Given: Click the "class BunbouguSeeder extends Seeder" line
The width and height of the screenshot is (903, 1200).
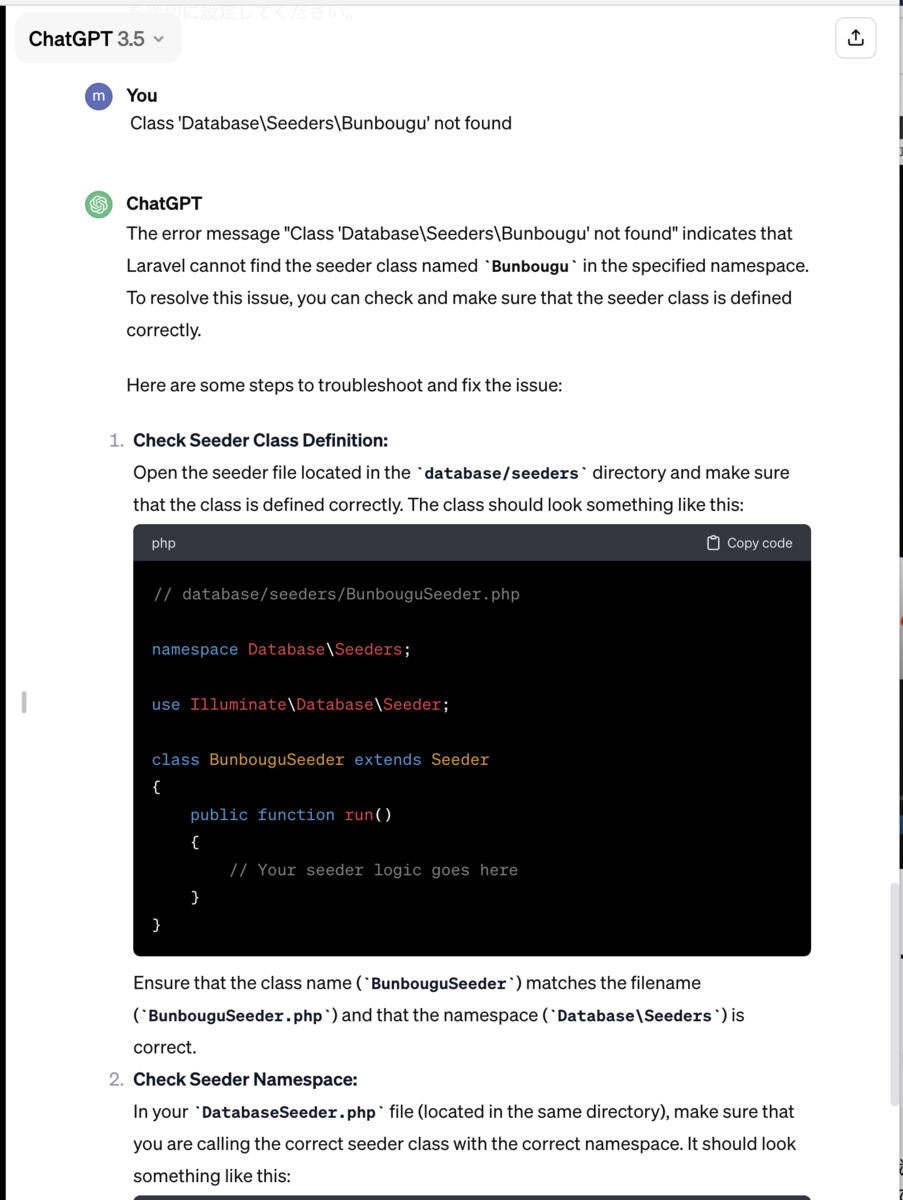Looking at the screenshot, I should click(x=320, y=759).
